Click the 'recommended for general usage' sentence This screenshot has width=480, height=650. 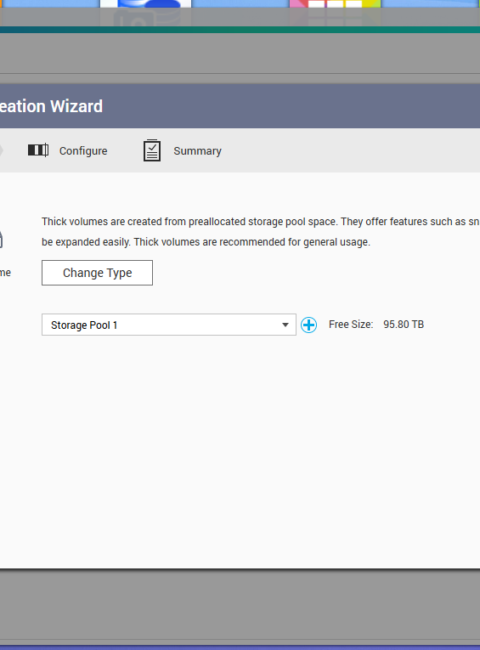(252, 242)
